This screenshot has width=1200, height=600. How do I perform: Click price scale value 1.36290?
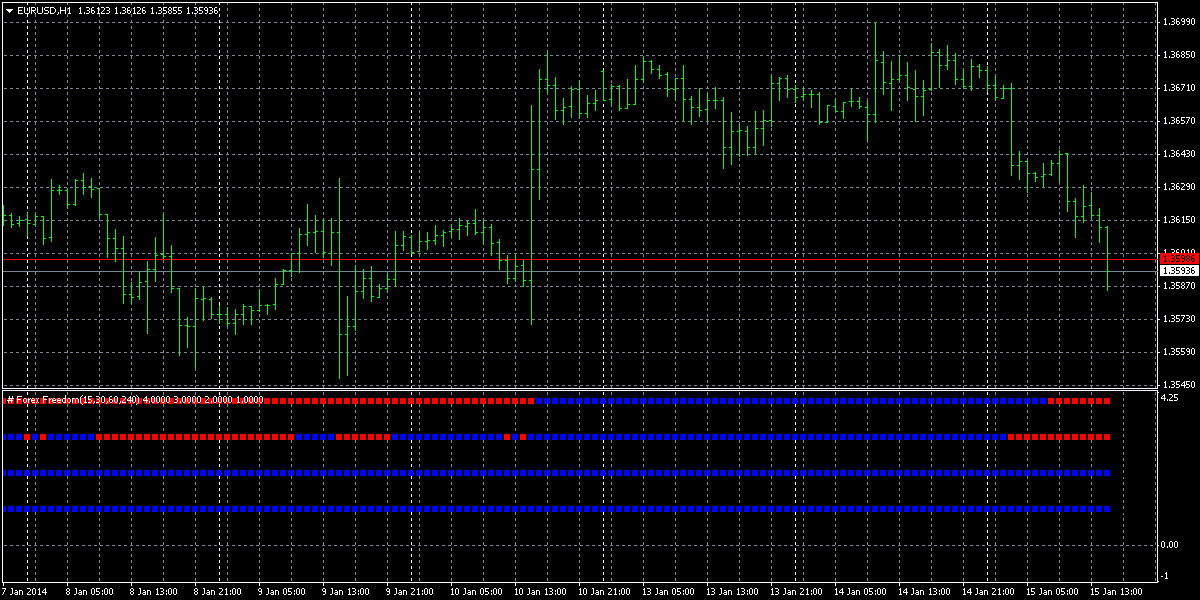1179,187
